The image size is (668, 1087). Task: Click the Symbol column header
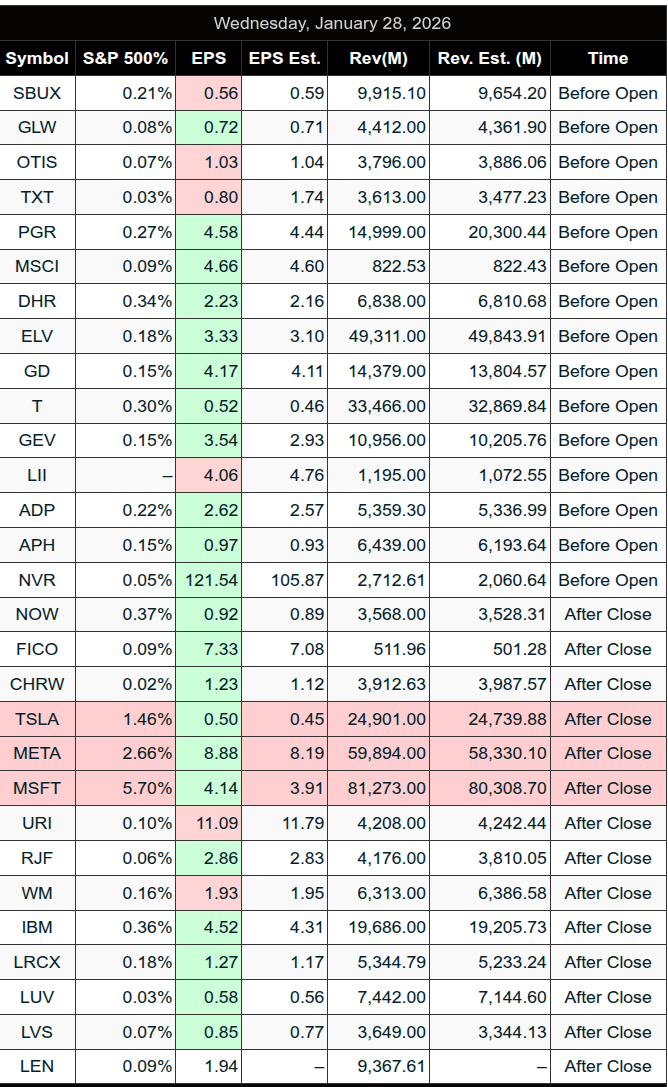[x=37, y=58]
